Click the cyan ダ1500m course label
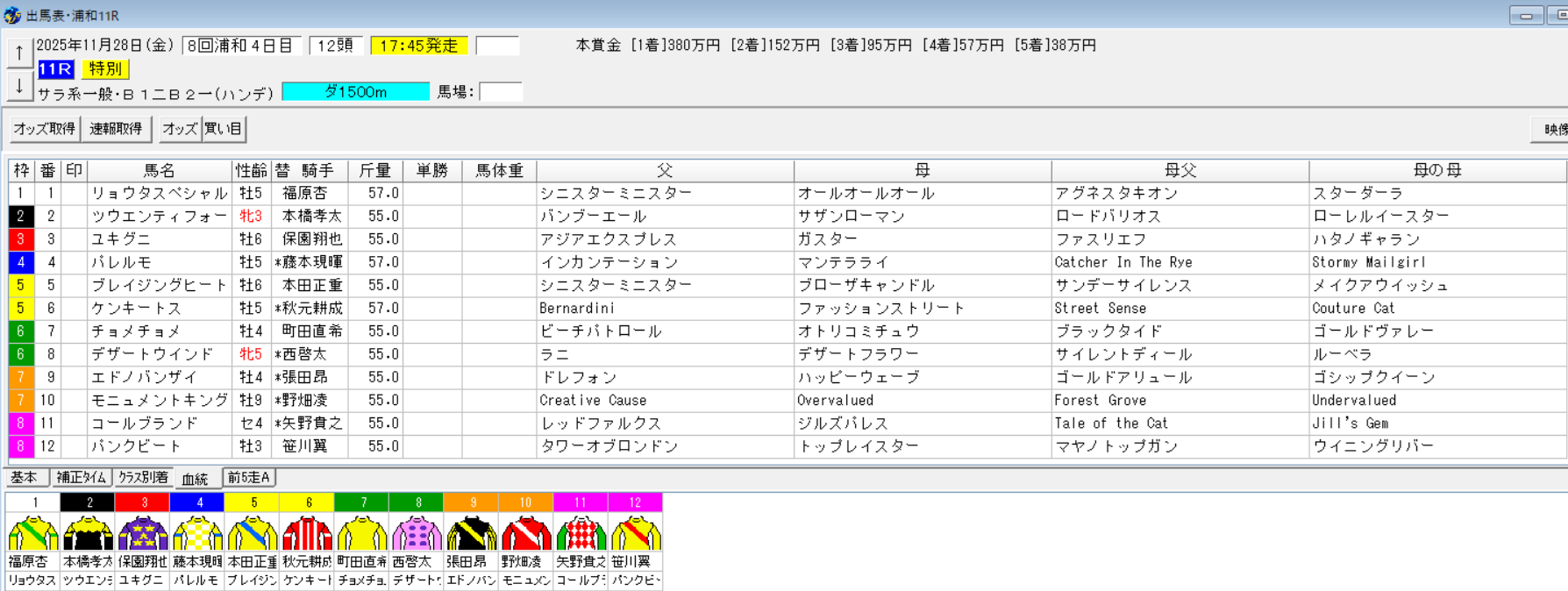 click(x=355, y=92)
